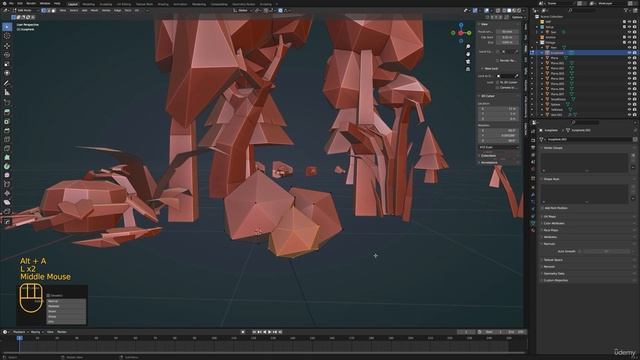
Task: Select the Rotate tool
Action: point(7,55)
